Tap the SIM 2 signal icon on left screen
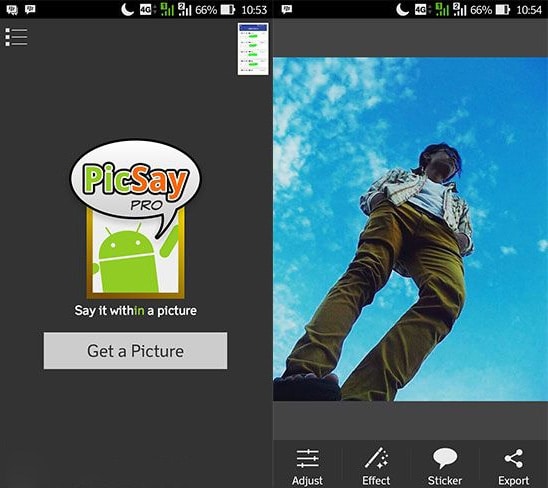Viewport: 548px width, 488px height. 185,9
